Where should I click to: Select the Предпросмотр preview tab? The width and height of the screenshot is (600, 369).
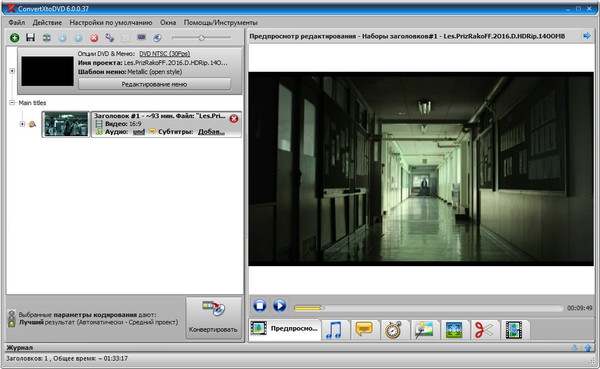(285, 329)
